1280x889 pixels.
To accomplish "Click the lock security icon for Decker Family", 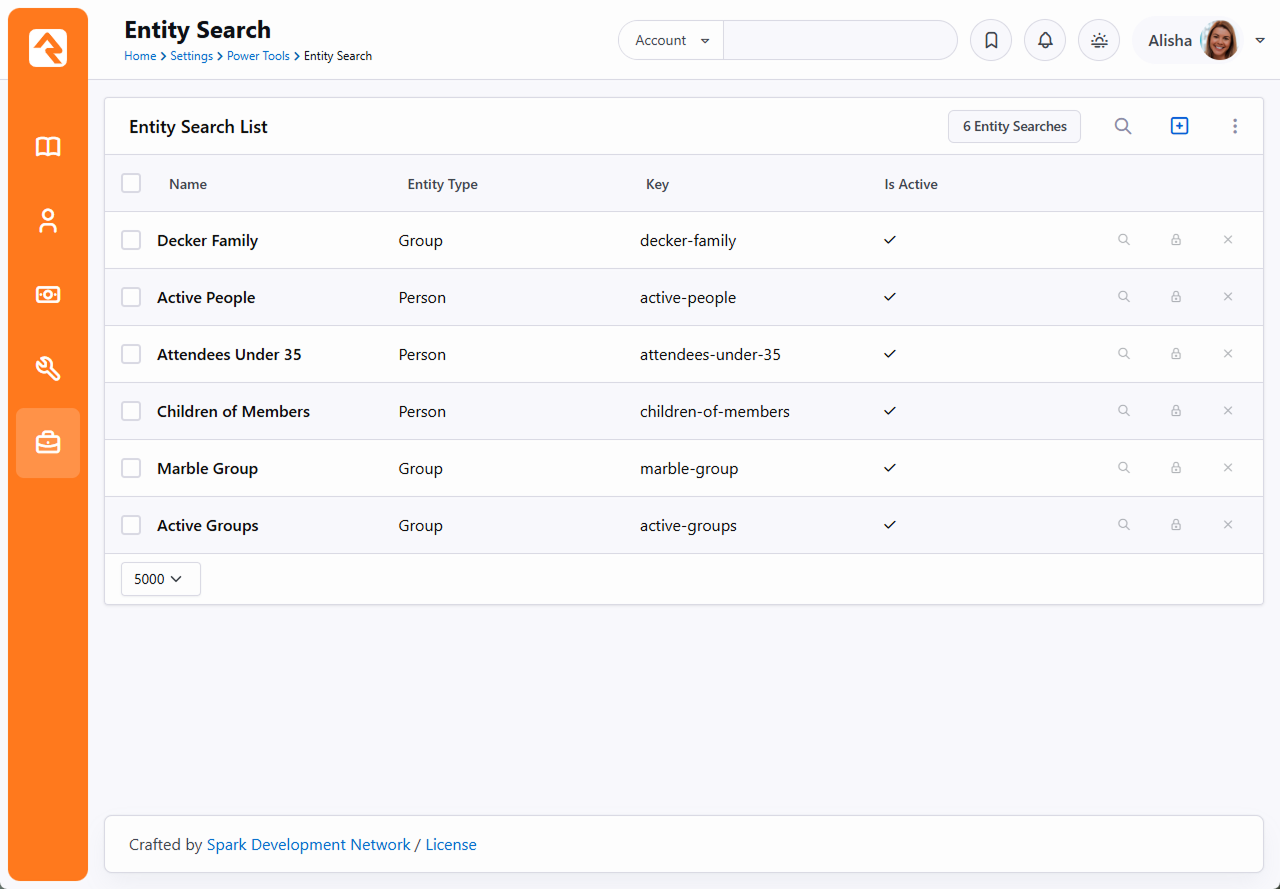I will [x=1176, y=240].
